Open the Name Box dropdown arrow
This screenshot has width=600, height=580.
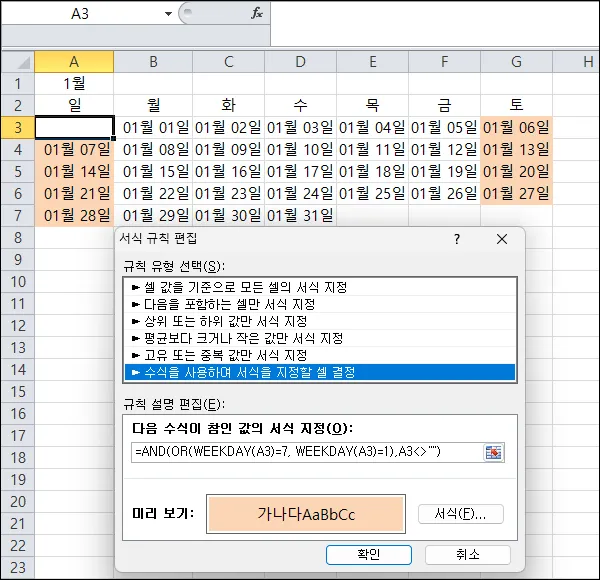point(168,14)
